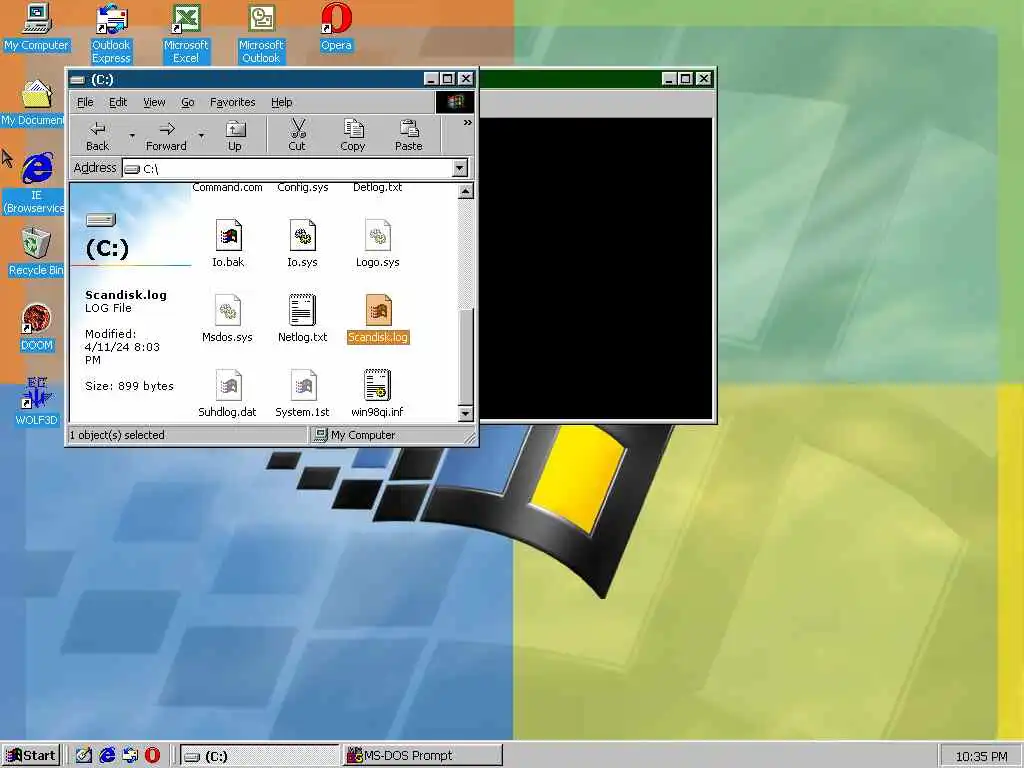Click the Windows logo throbber in toolbar
The image size is (1024, 768).
(455, 102)
